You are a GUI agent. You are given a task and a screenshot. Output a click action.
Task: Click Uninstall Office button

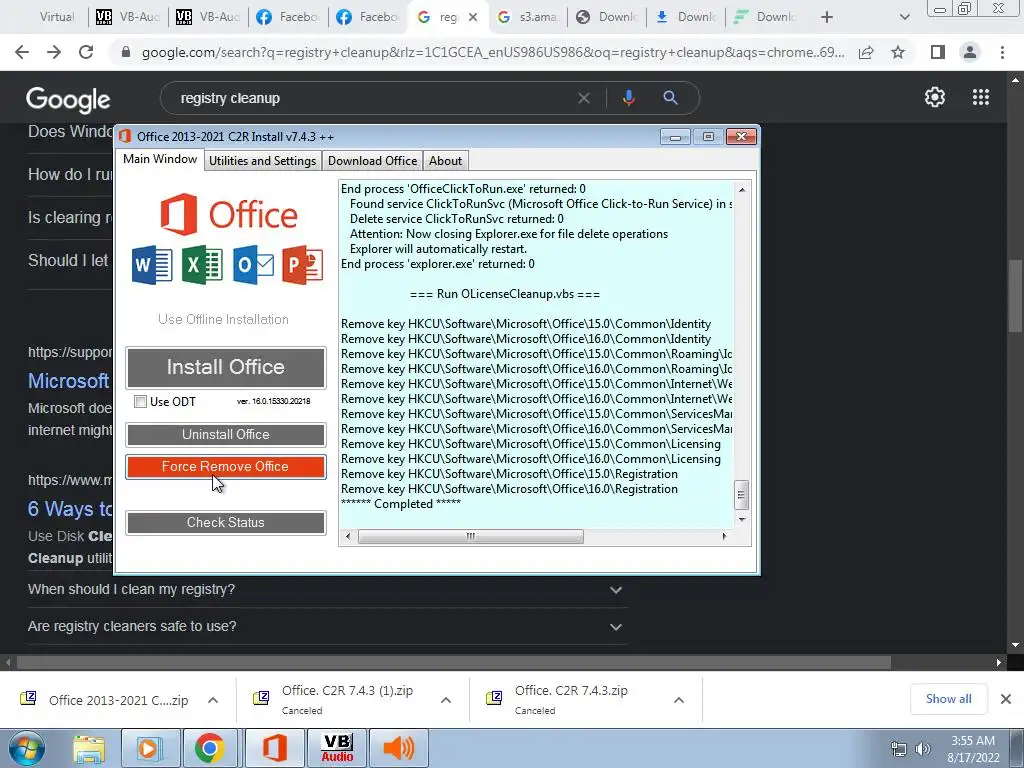[225, 434]
